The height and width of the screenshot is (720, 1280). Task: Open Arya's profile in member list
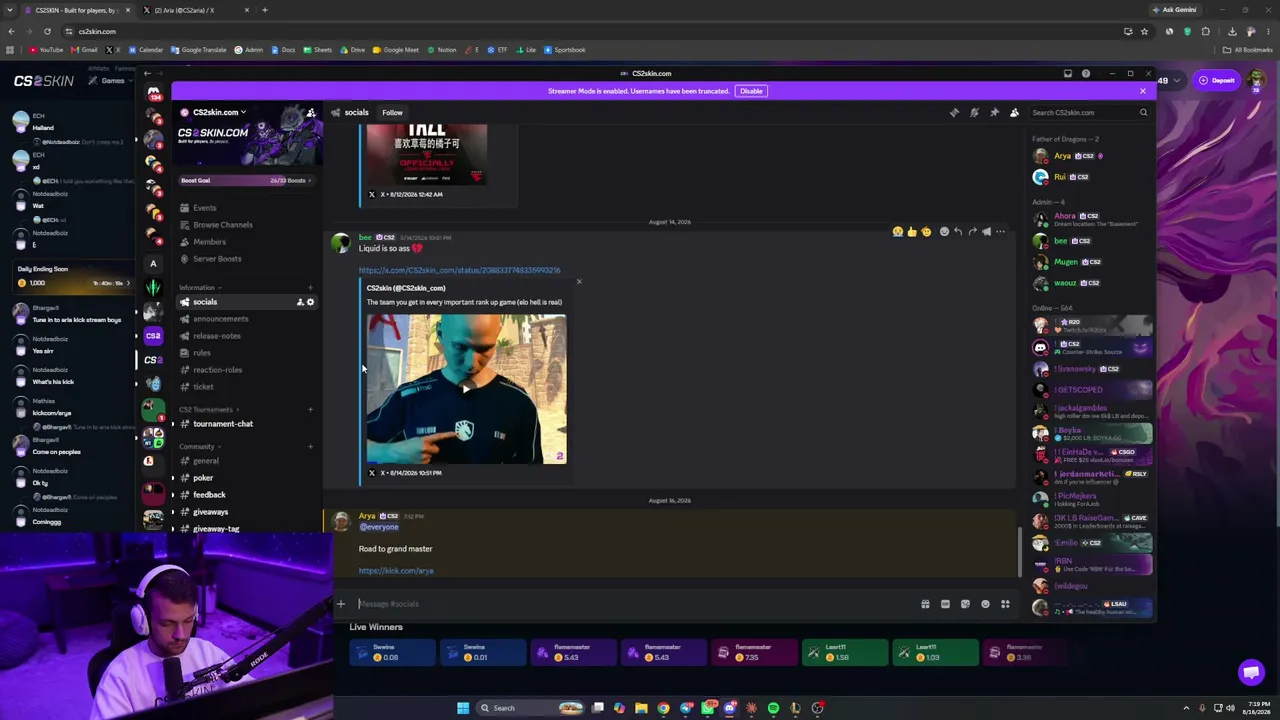(x=1092, y=156)
